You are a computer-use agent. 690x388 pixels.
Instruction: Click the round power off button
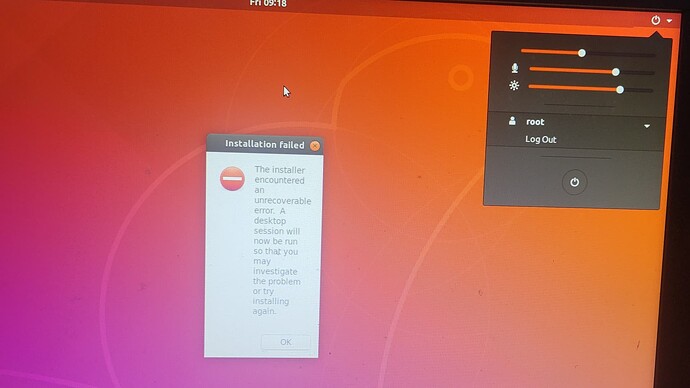pyautogui.click(x=574, y=182)
